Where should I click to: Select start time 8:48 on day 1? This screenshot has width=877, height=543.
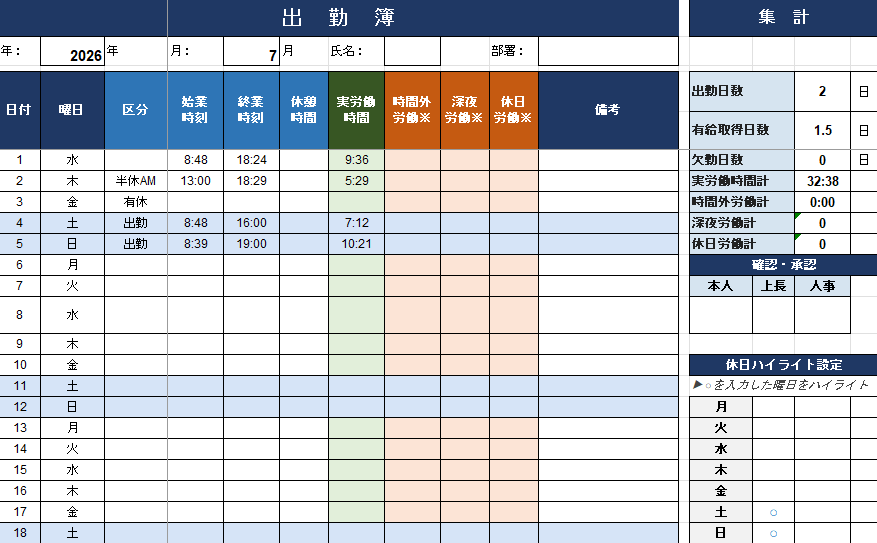tap(195, 160)
